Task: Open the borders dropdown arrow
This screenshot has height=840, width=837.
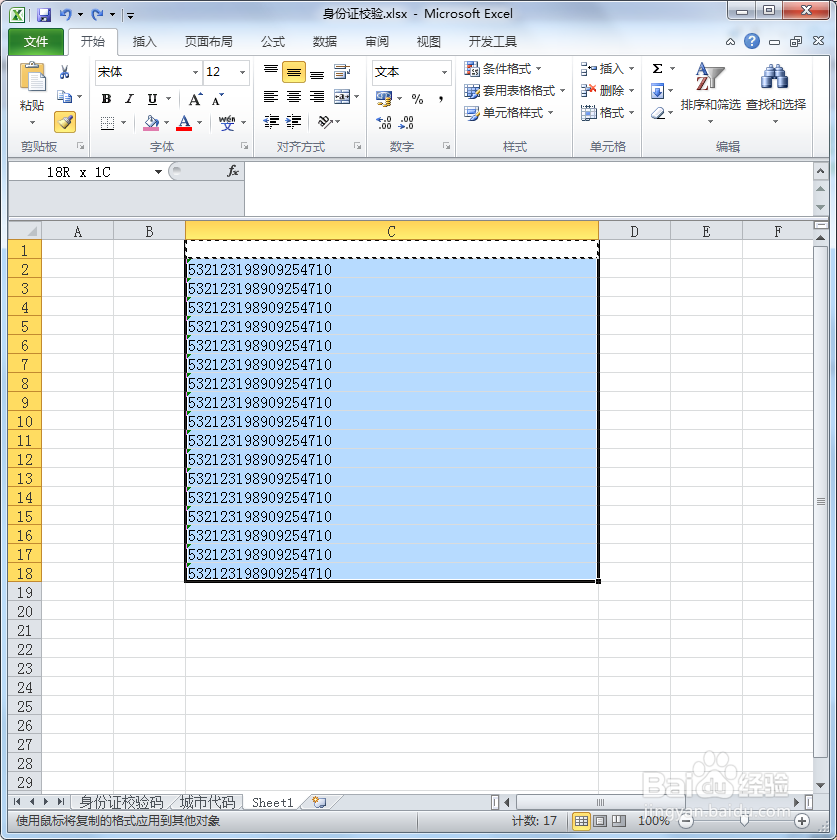Action: click(123, 123)
